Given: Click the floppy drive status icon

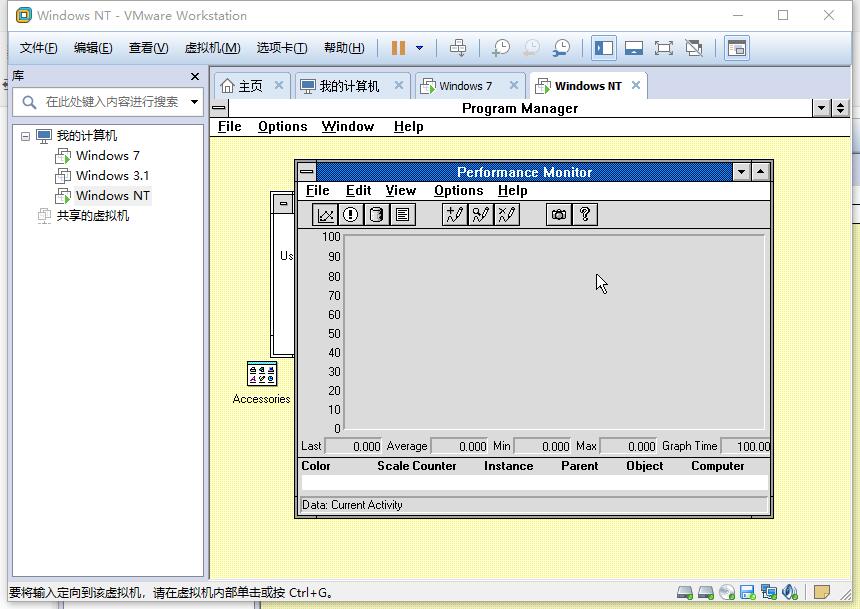Looking at the screenshot, I should (748, 593).
